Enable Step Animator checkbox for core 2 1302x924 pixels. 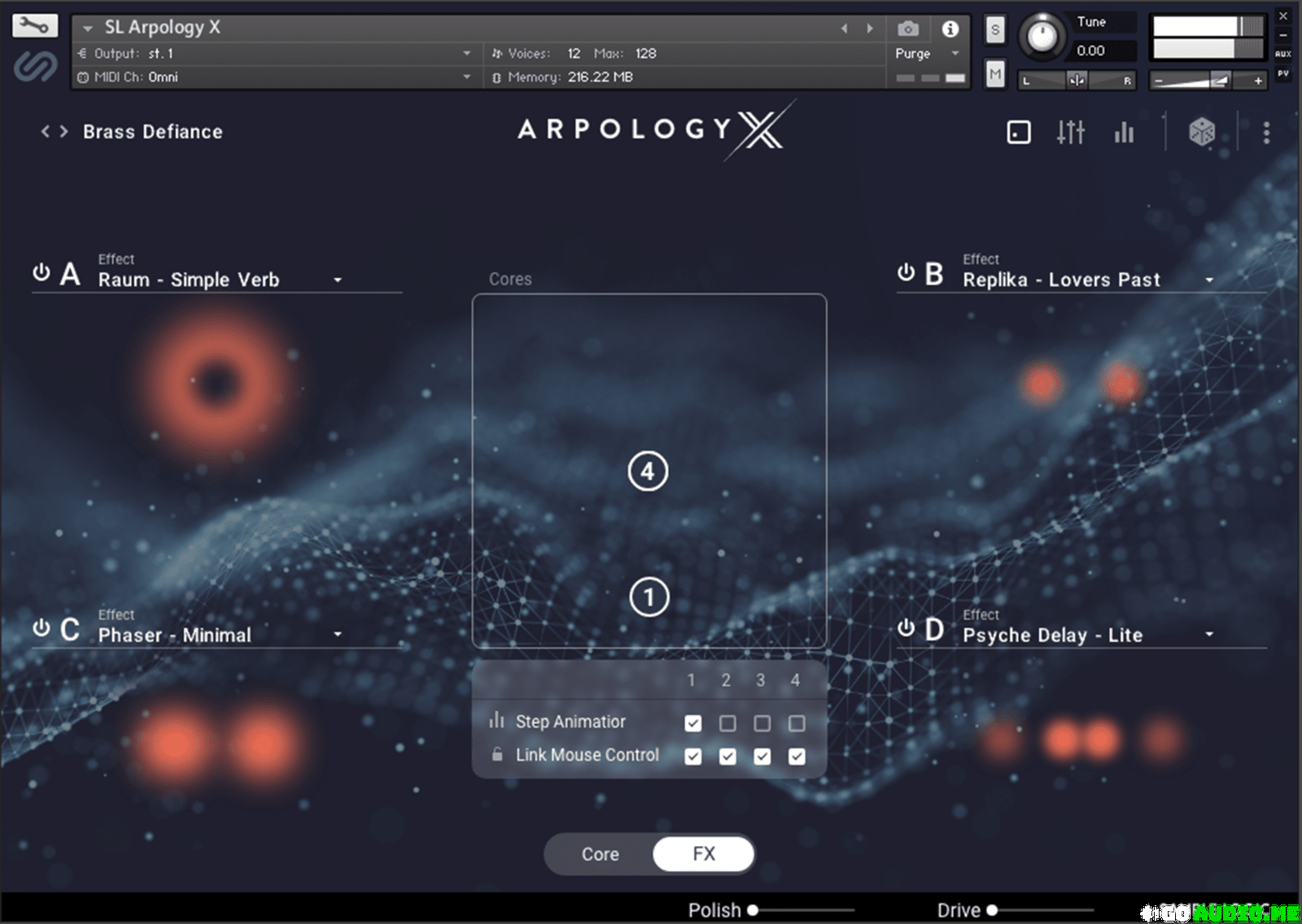(727, 722)
